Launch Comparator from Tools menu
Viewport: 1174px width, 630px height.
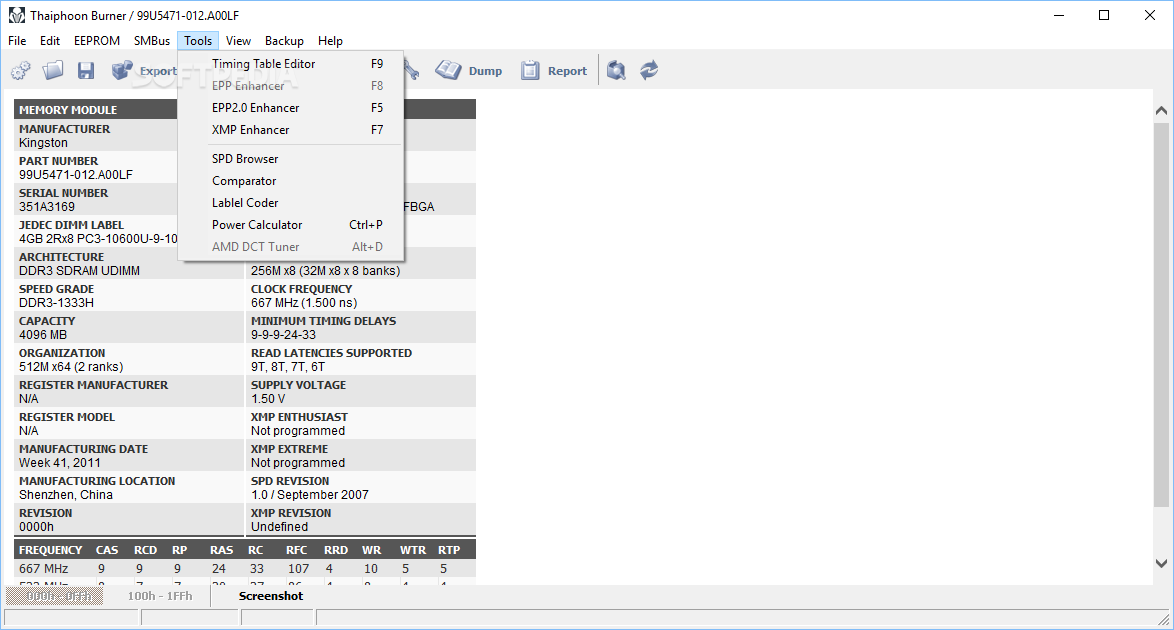(x=291, y=181)
